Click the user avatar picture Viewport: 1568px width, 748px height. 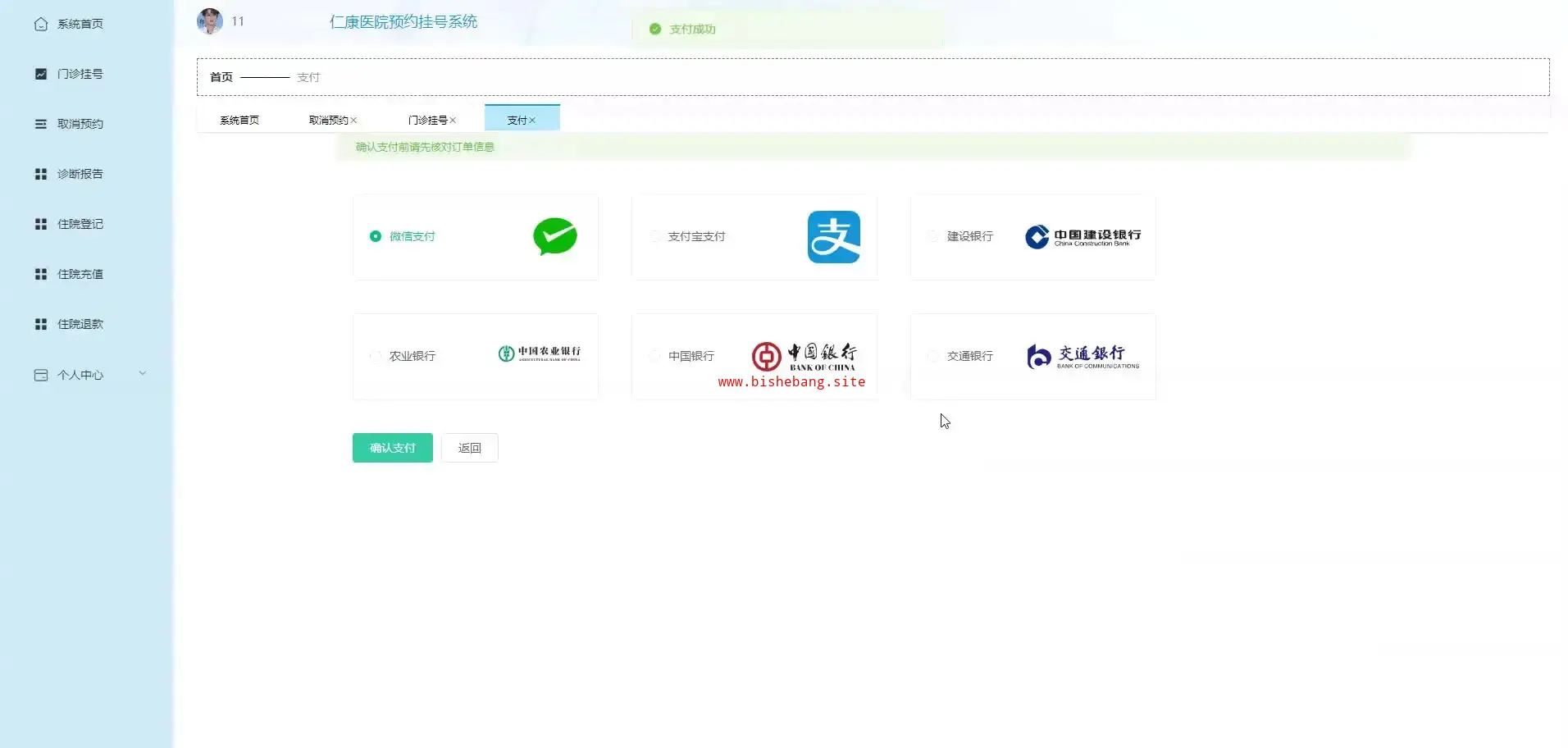(x=210, y=21)
